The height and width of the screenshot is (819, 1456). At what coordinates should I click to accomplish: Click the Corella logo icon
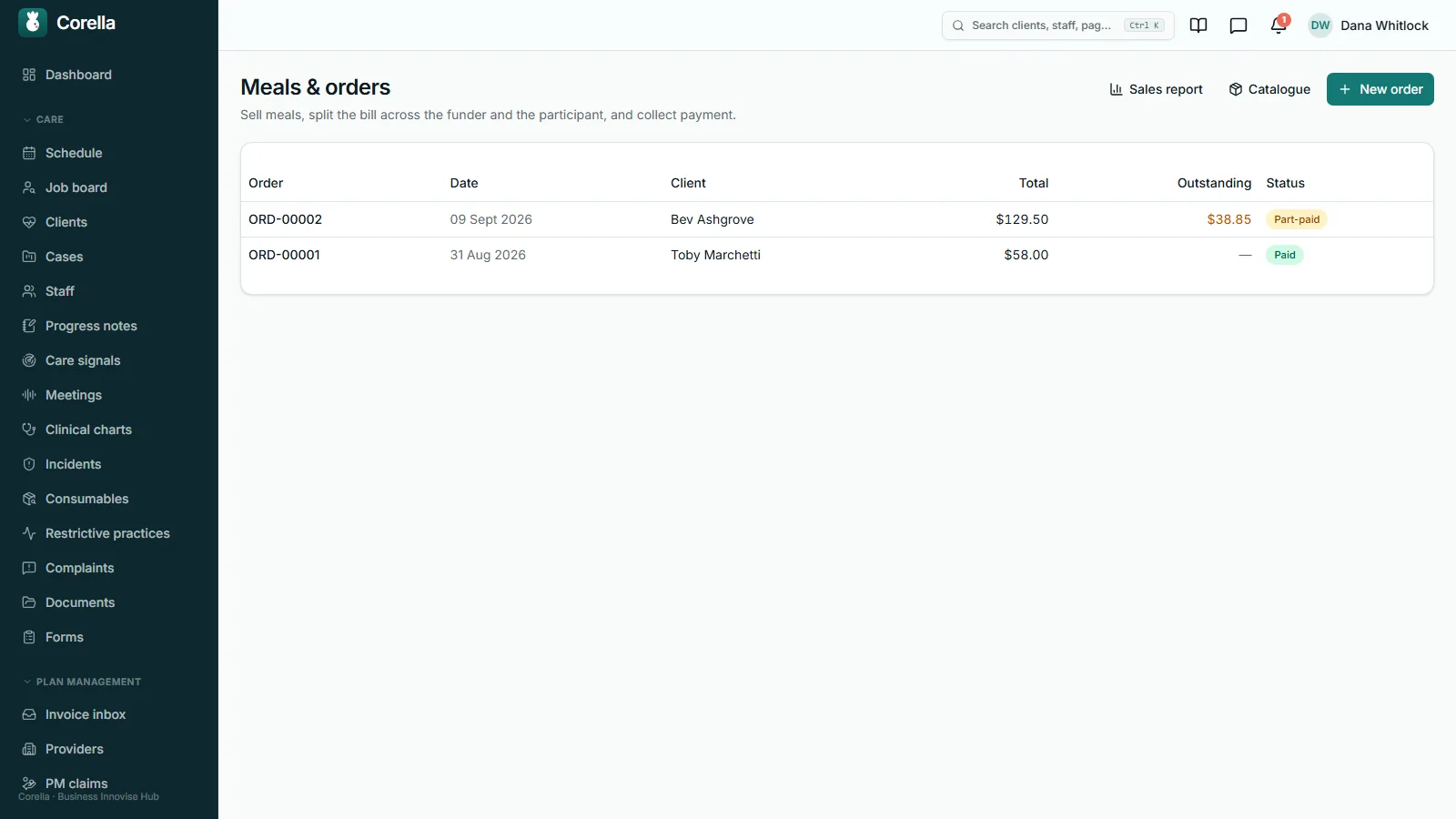[x=33, y=23]
